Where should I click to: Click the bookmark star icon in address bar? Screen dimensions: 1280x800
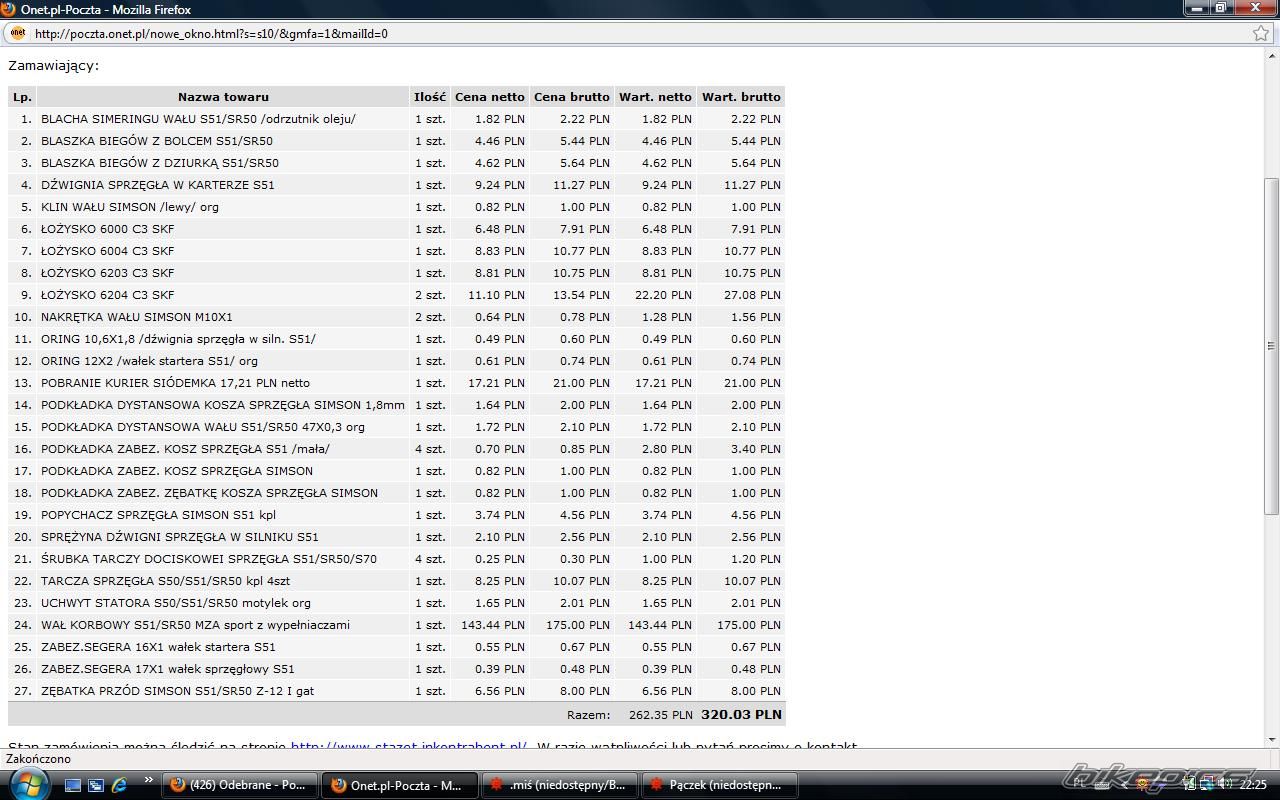point(1261,33)
